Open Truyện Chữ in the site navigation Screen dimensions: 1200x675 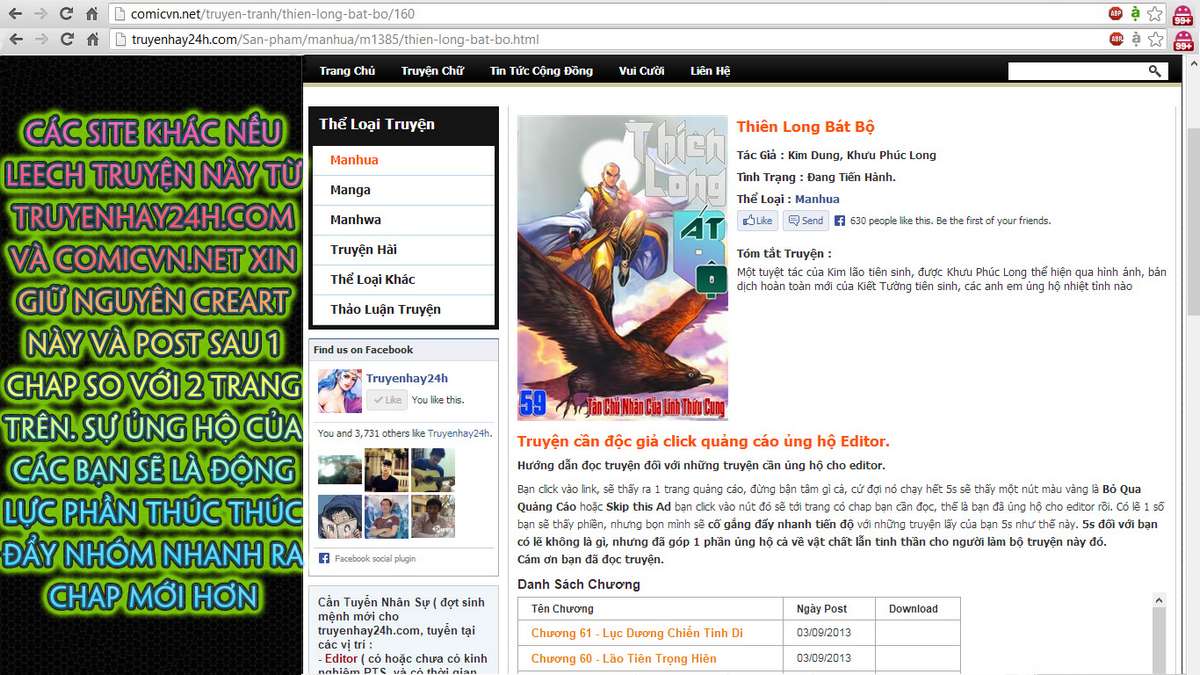point(433,71)
